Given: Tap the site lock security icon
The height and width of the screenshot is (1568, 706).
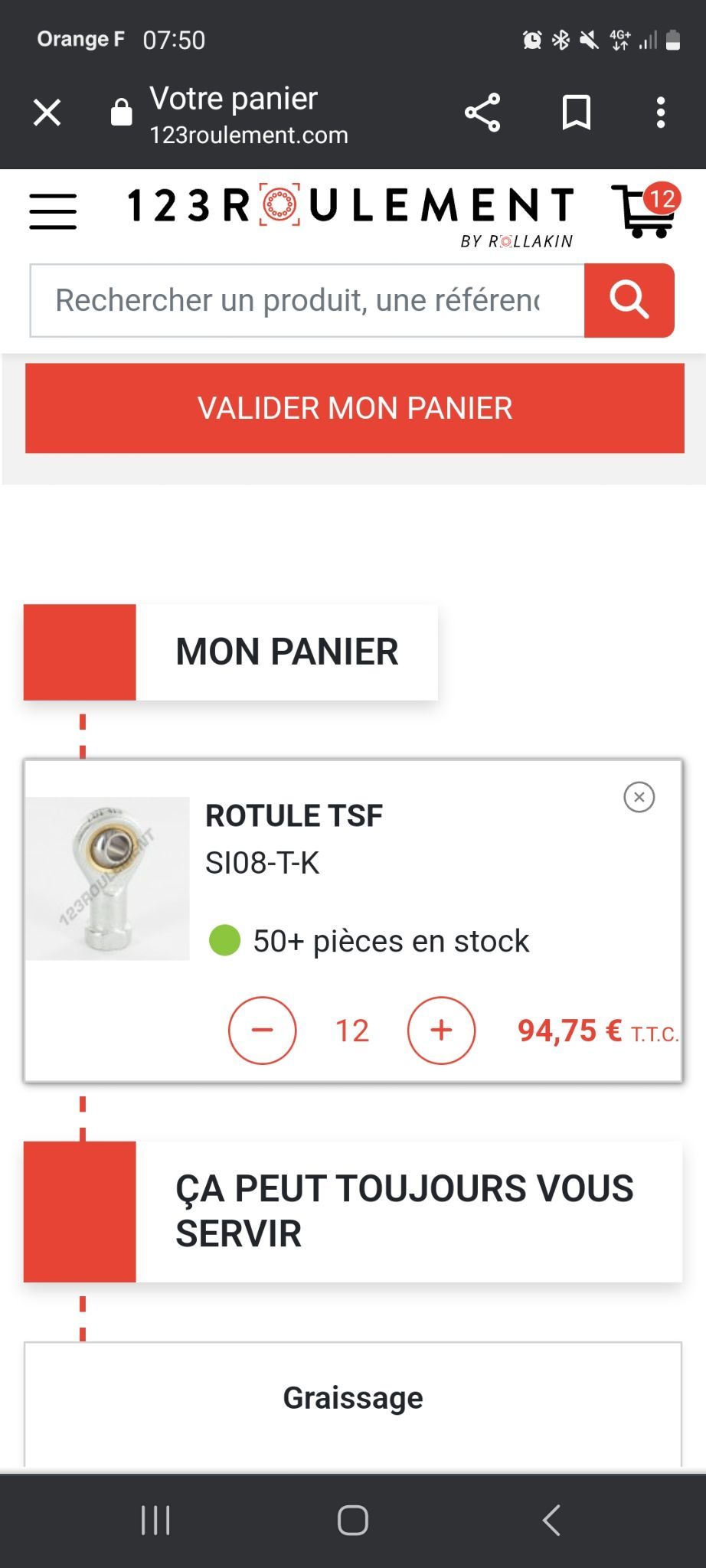Looking at the screenshot, I should pyautogui.click(x=121, y=113).
